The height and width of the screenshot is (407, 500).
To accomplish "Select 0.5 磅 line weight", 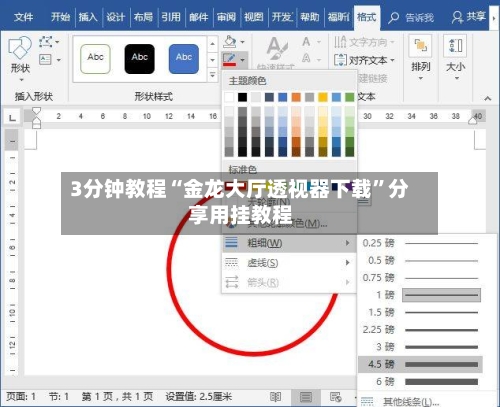I will [x=420, y=260].
